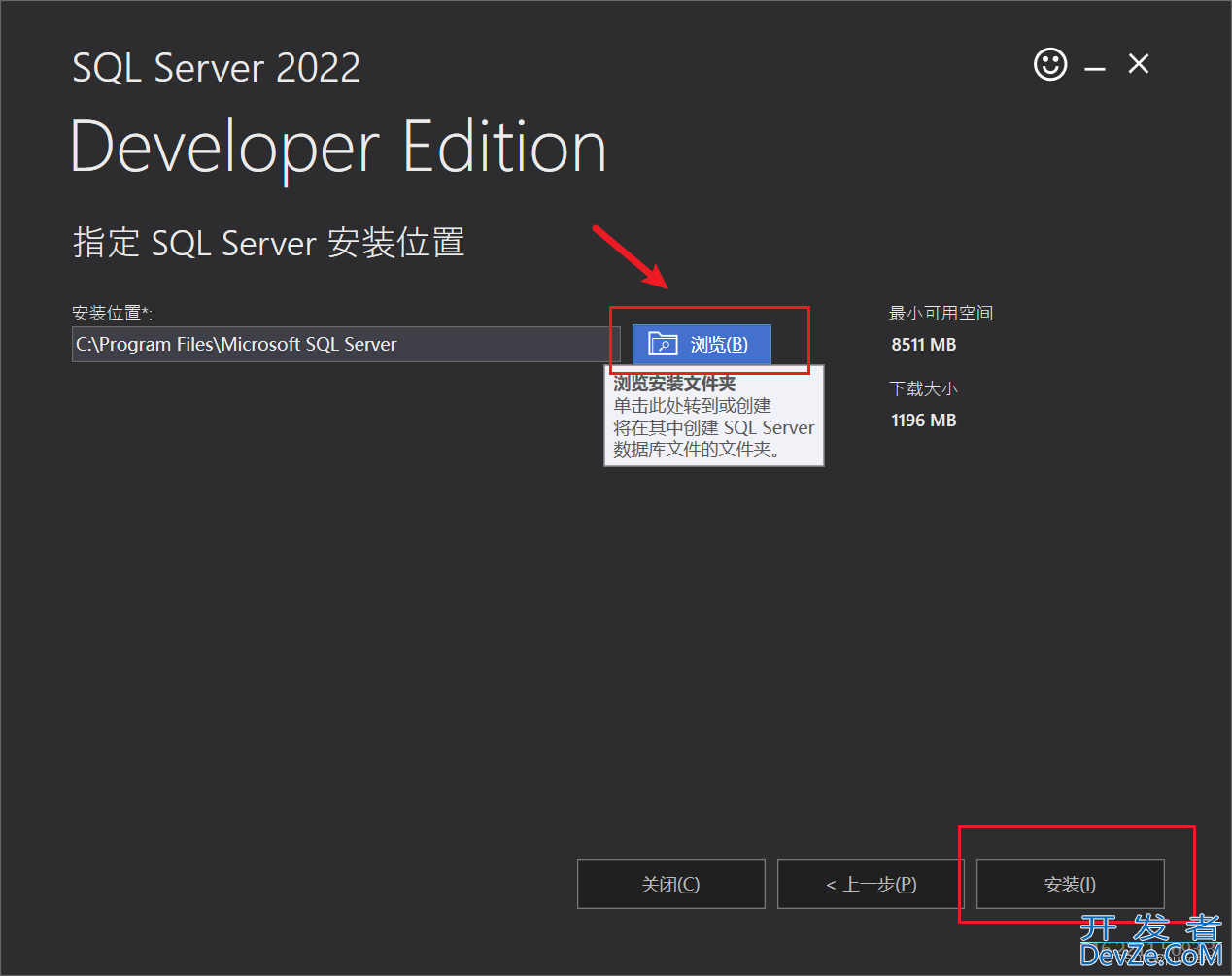1232x976 pixels.
Task: Click the '指定 SQL Server 安装位置' heading
Action: pos(268,243)
